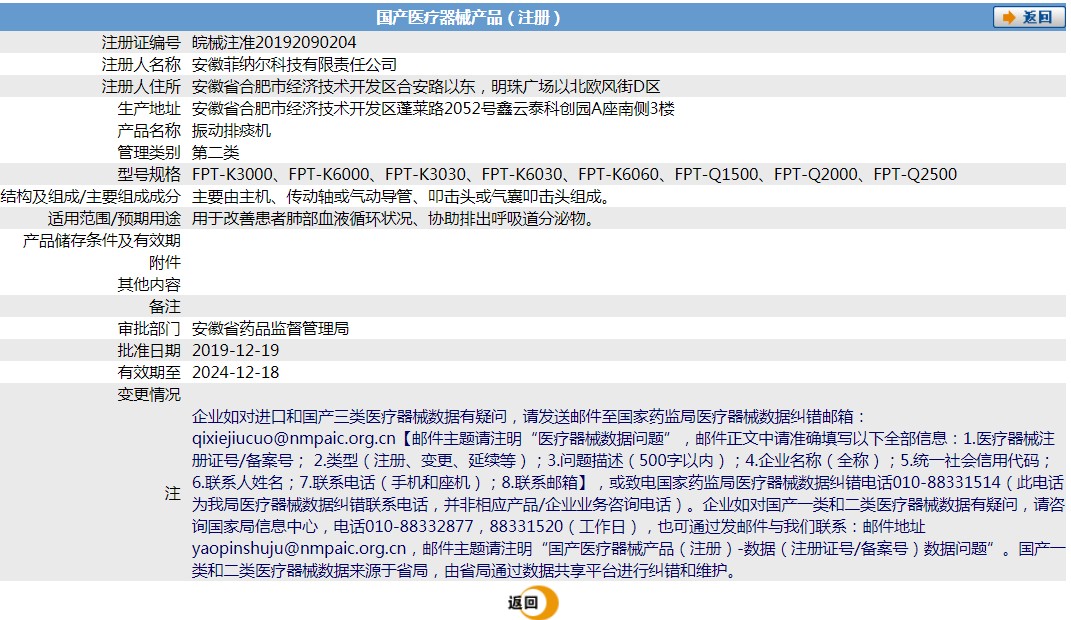
Task: Click approval date 2019-12-19
Action: tap(236, 350)
